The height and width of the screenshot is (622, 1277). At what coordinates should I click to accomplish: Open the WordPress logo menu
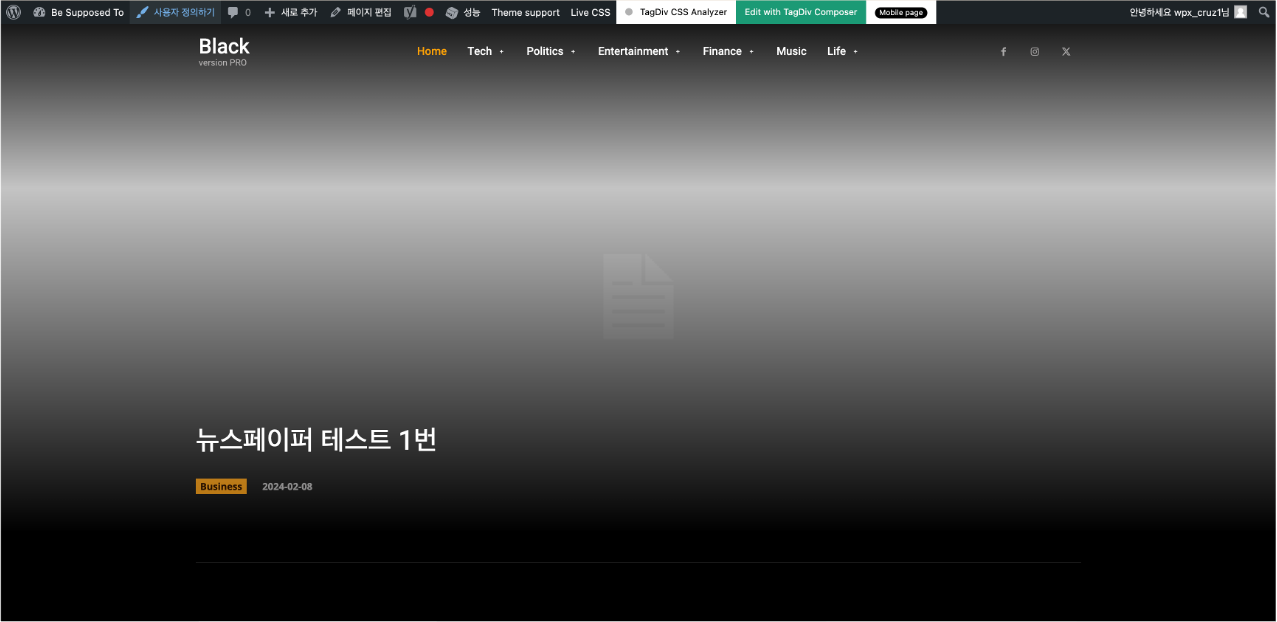[13, 12]
